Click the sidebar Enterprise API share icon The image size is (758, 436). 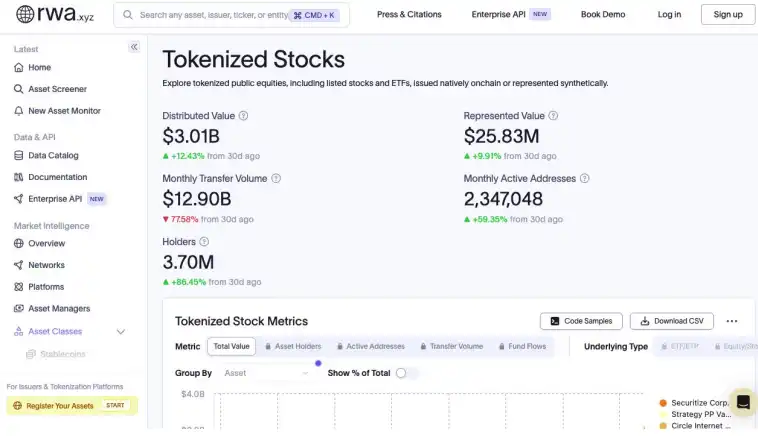[18, 199]
